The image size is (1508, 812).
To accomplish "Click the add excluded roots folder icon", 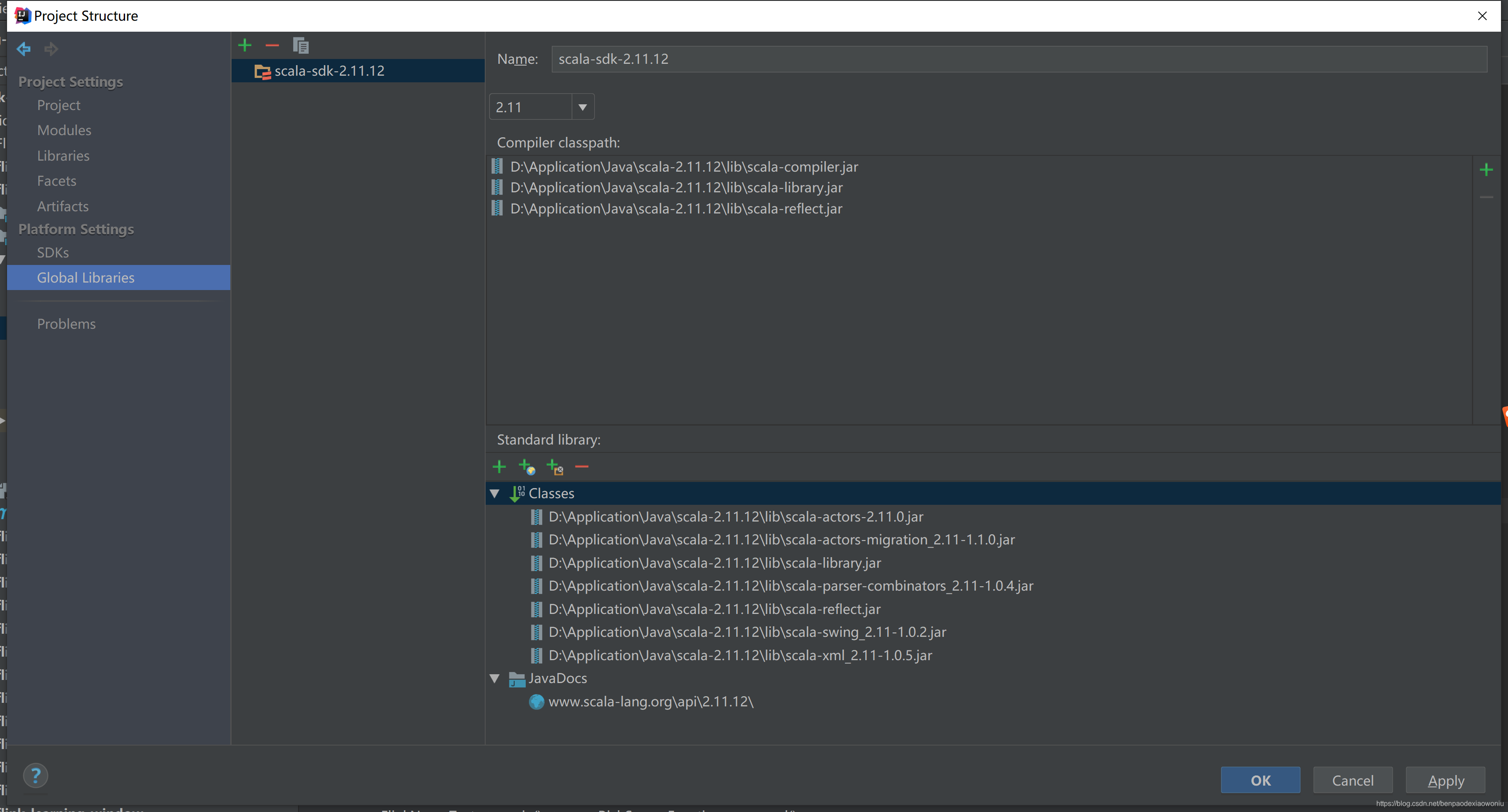I will click(x=554, y=467).
